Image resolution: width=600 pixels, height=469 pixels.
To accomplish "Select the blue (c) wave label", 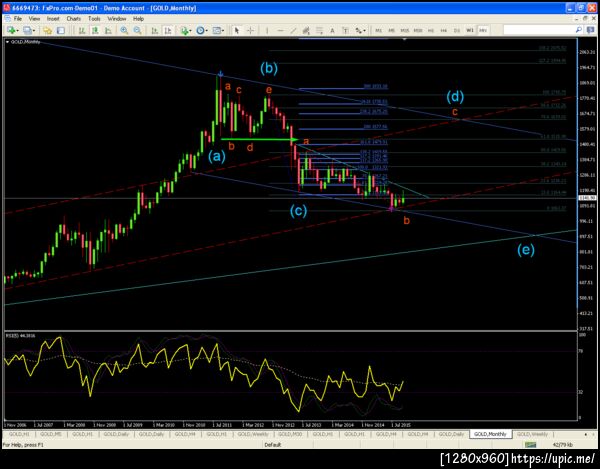I will [x=298, y=211].
